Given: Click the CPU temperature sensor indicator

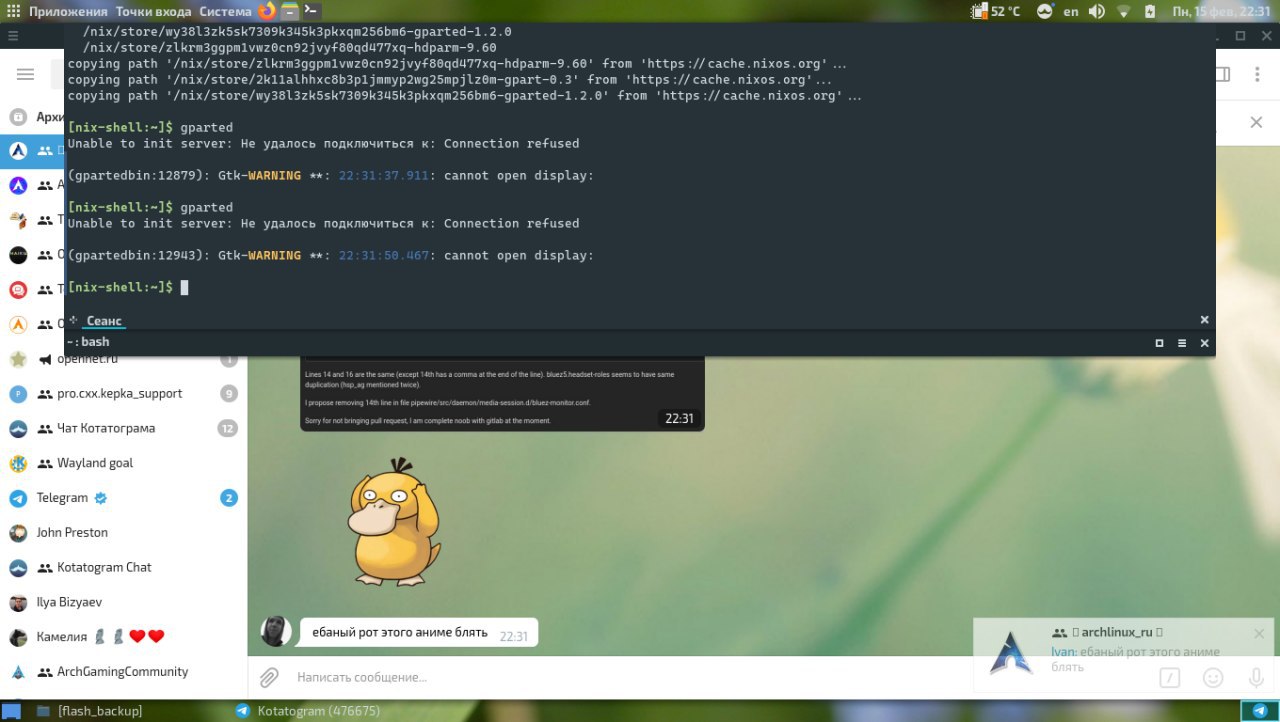Looking at the screenshot, I should coord(995,11).
